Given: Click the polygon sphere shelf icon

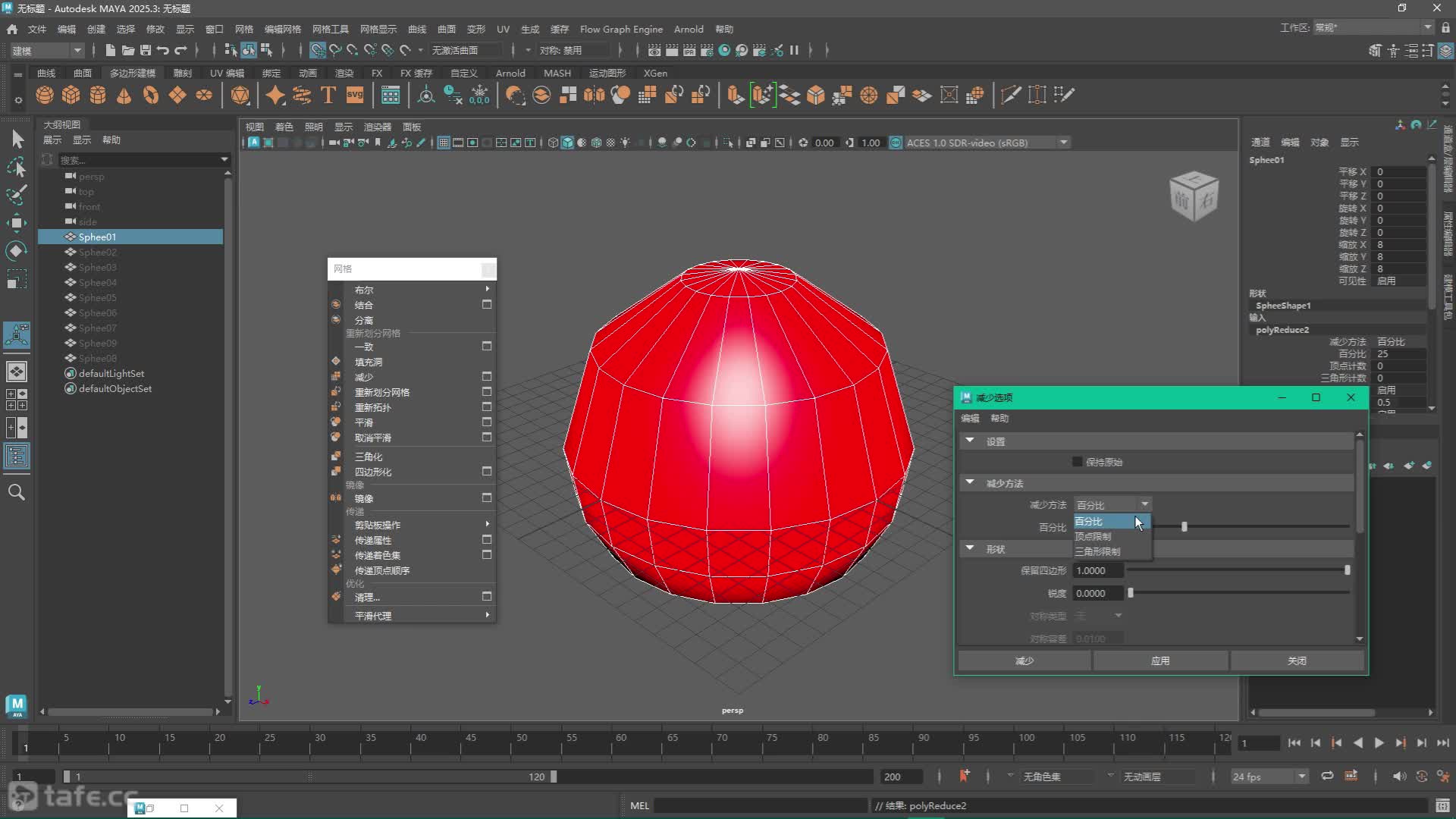Looking at the screenshot, I should coord(45,95).
